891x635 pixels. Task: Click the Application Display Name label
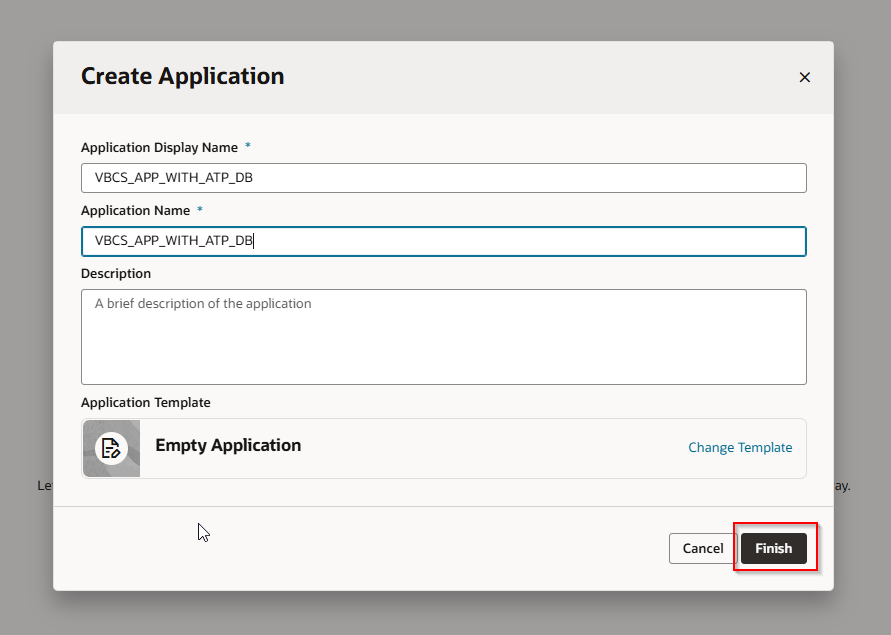pyautogui.click(x=158, y=147)
